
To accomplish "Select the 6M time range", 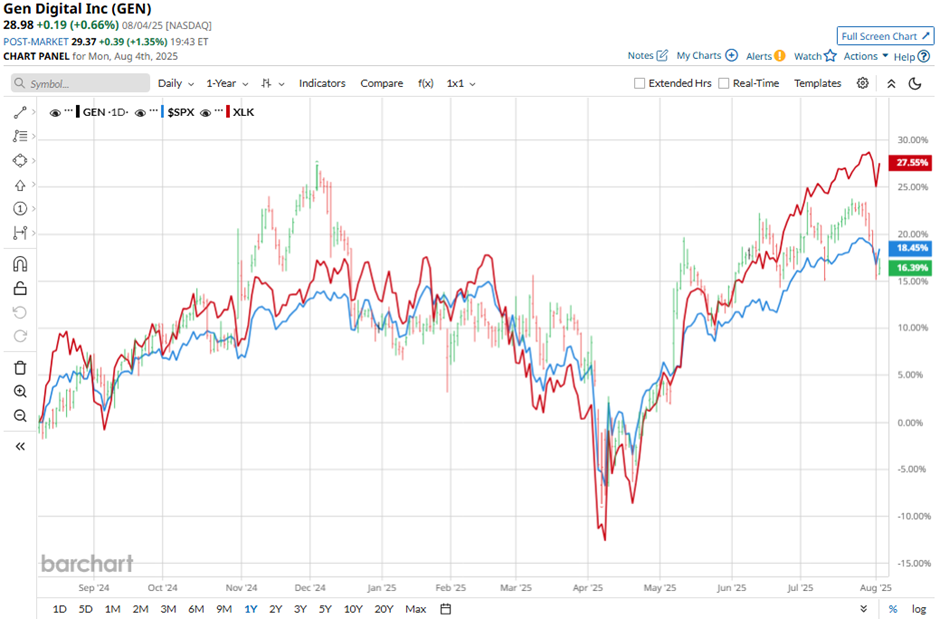I will [196, 609].
